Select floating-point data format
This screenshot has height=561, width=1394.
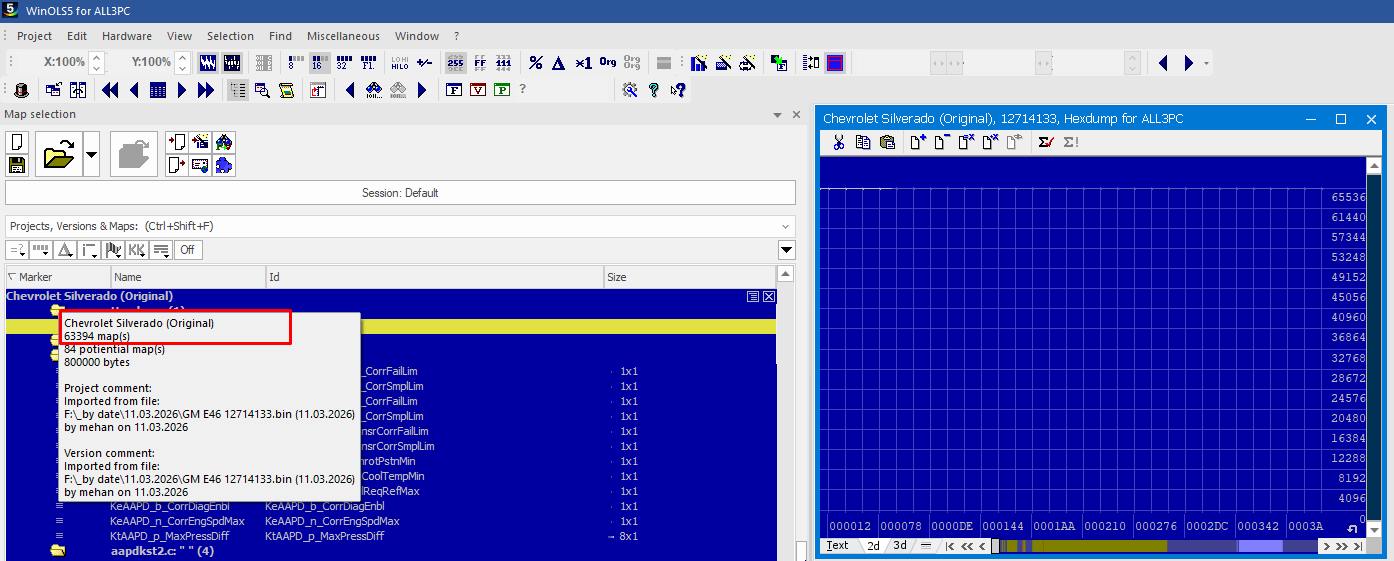pyautogui.click(x=367, y=62)
